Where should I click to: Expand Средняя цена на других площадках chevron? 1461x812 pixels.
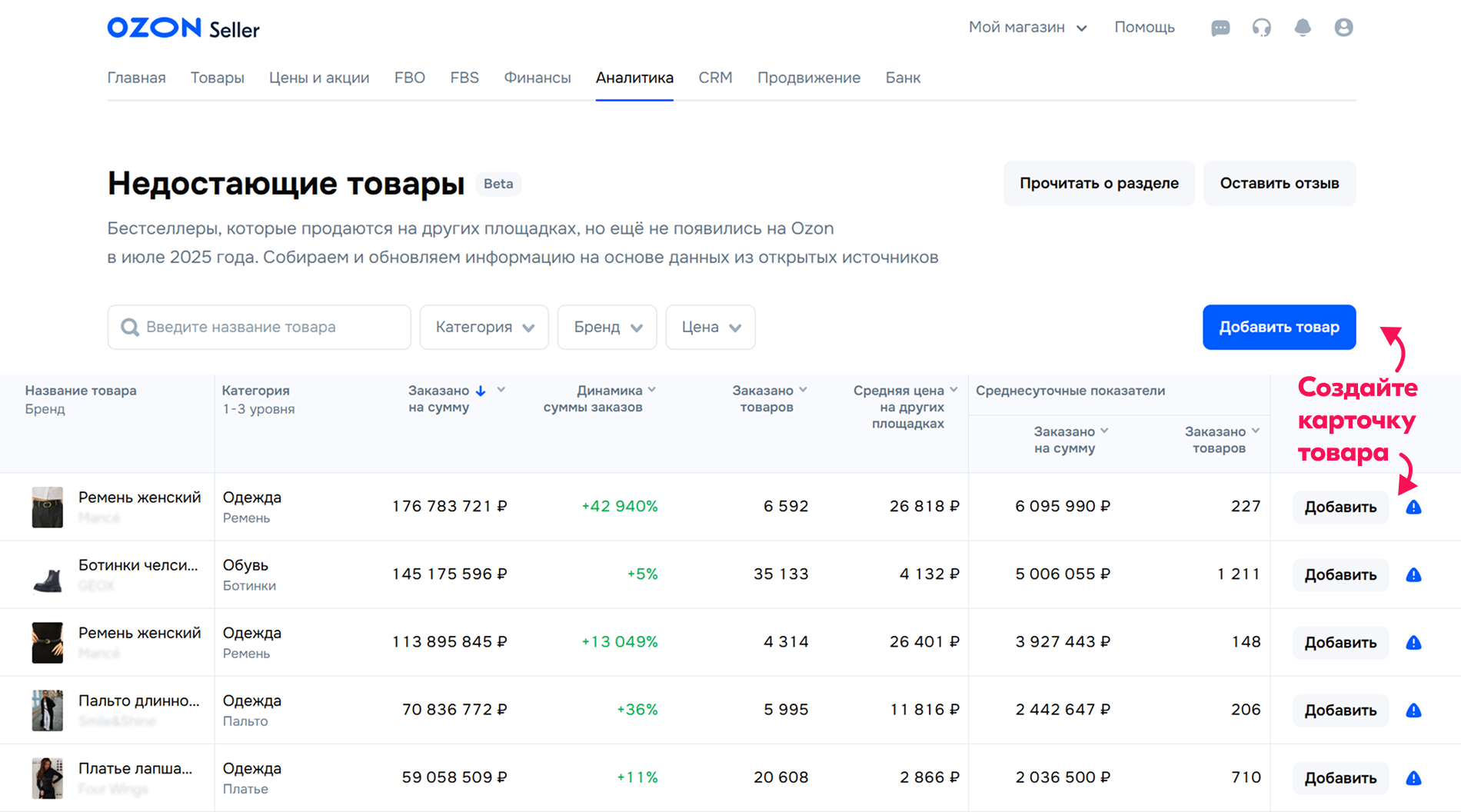tap(953, 390)
